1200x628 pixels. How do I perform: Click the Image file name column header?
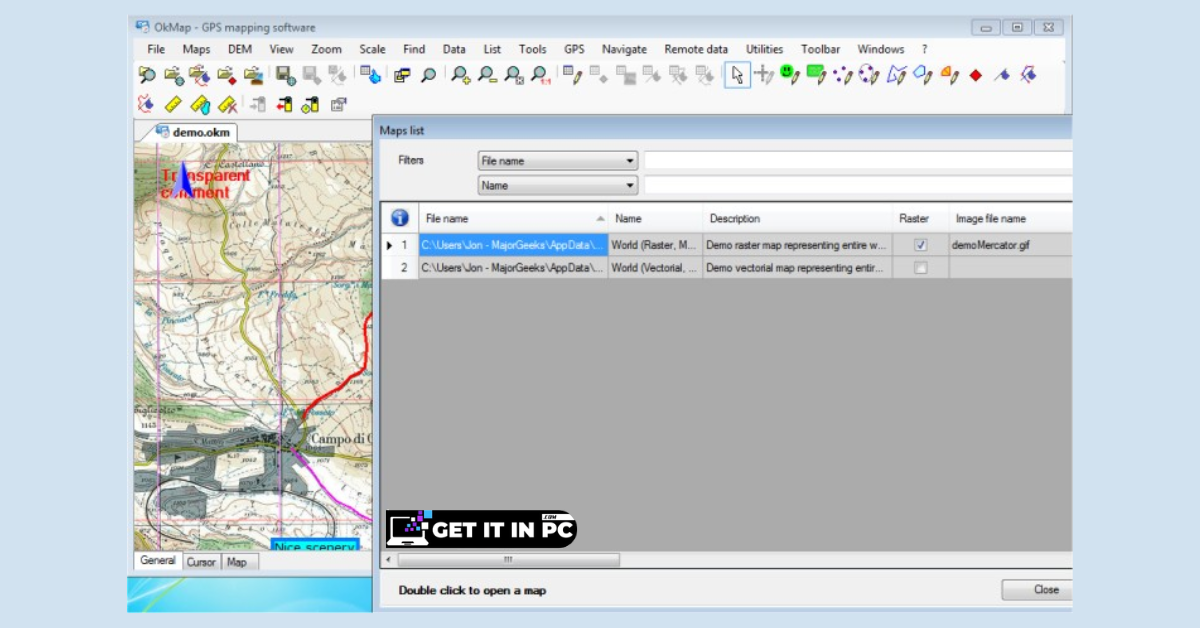tap(1010, 218)
